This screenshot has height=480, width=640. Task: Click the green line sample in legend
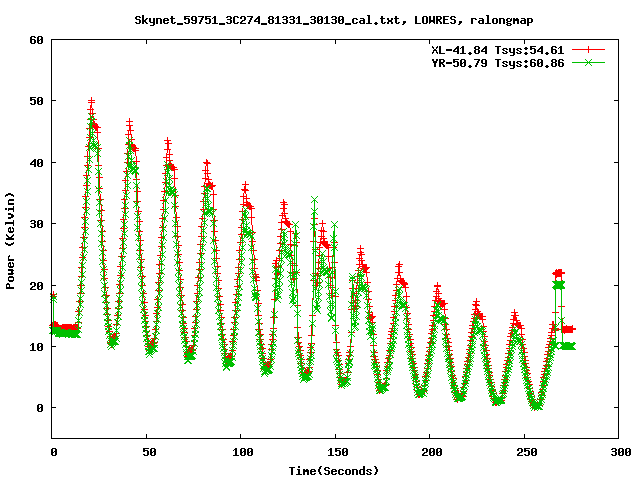click(589, 62)
